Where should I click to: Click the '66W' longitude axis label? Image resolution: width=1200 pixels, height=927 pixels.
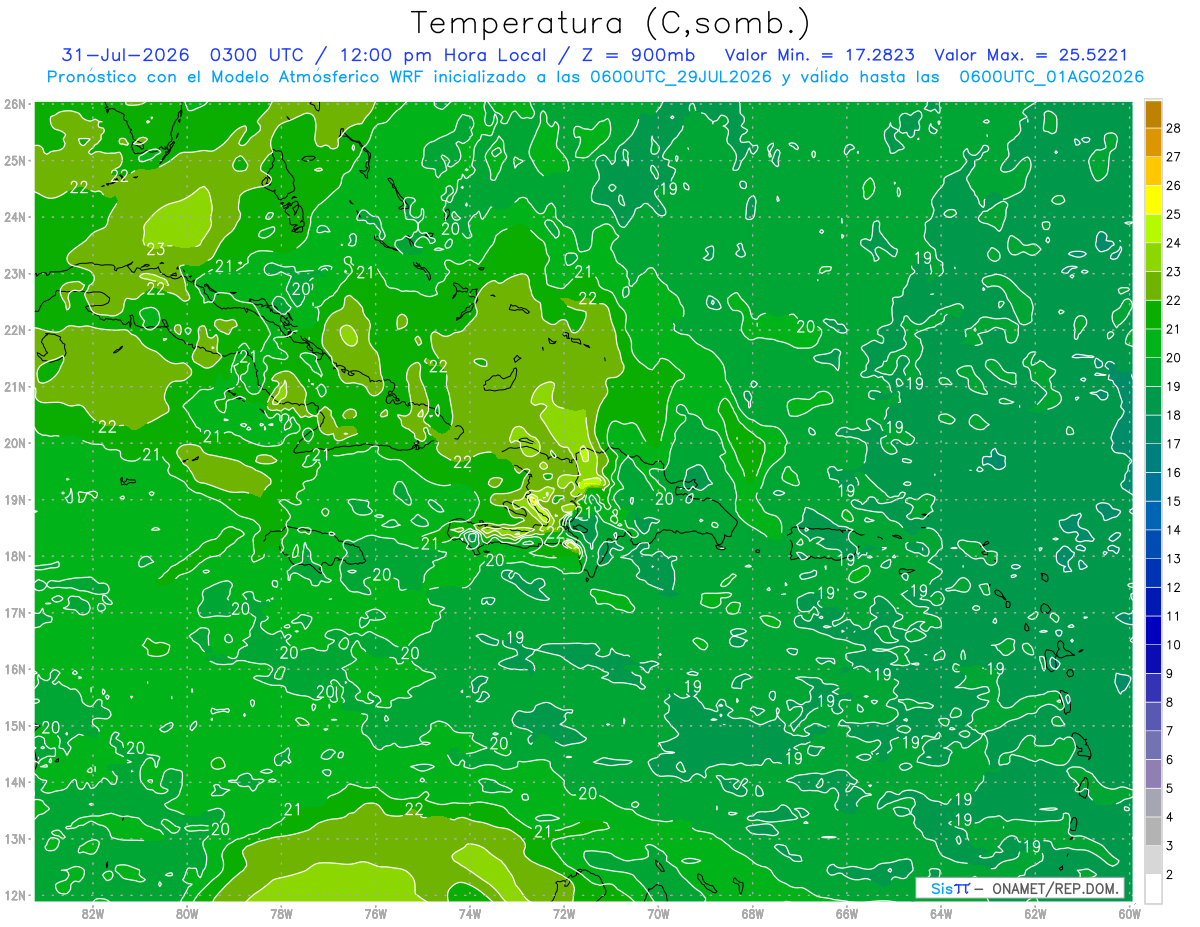pos(846,912)
